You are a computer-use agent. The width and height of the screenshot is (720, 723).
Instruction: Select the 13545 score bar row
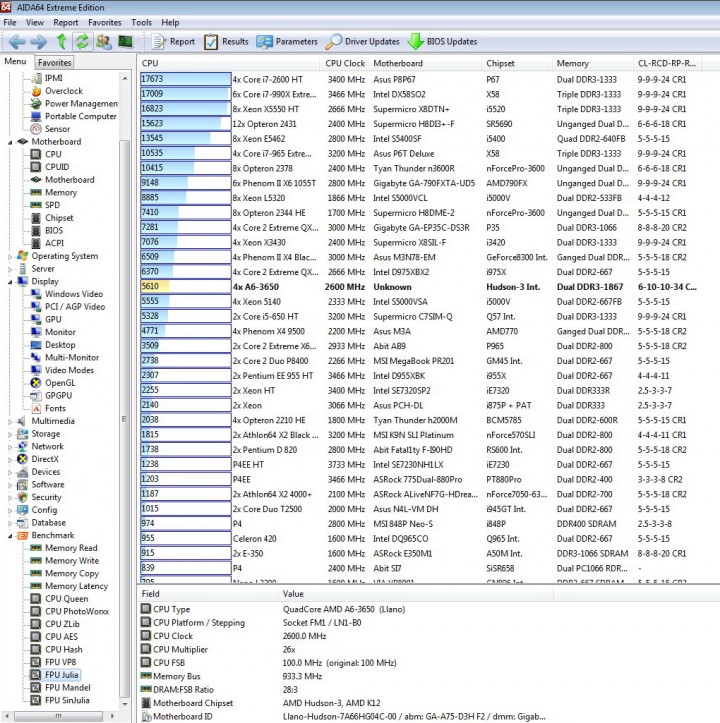(x=185, y=138)
